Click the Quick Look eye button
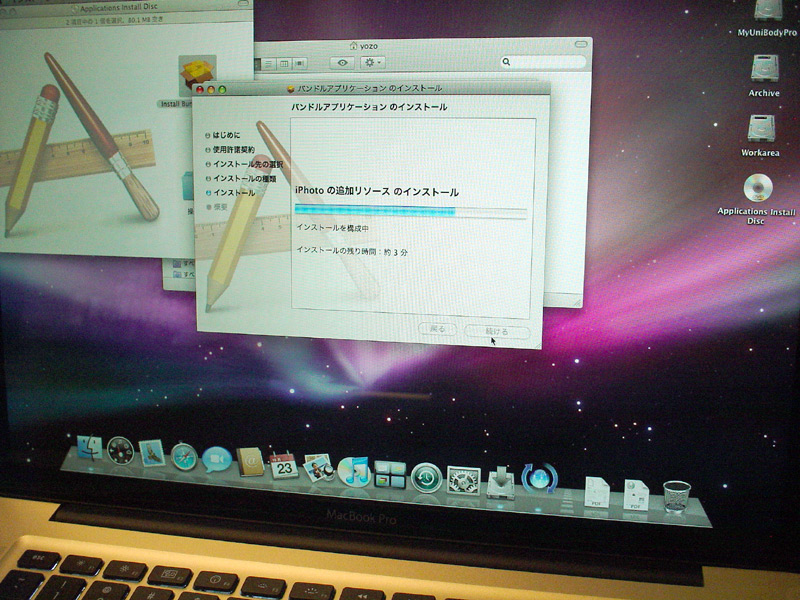The image size is (800, 600). (342, 63)
